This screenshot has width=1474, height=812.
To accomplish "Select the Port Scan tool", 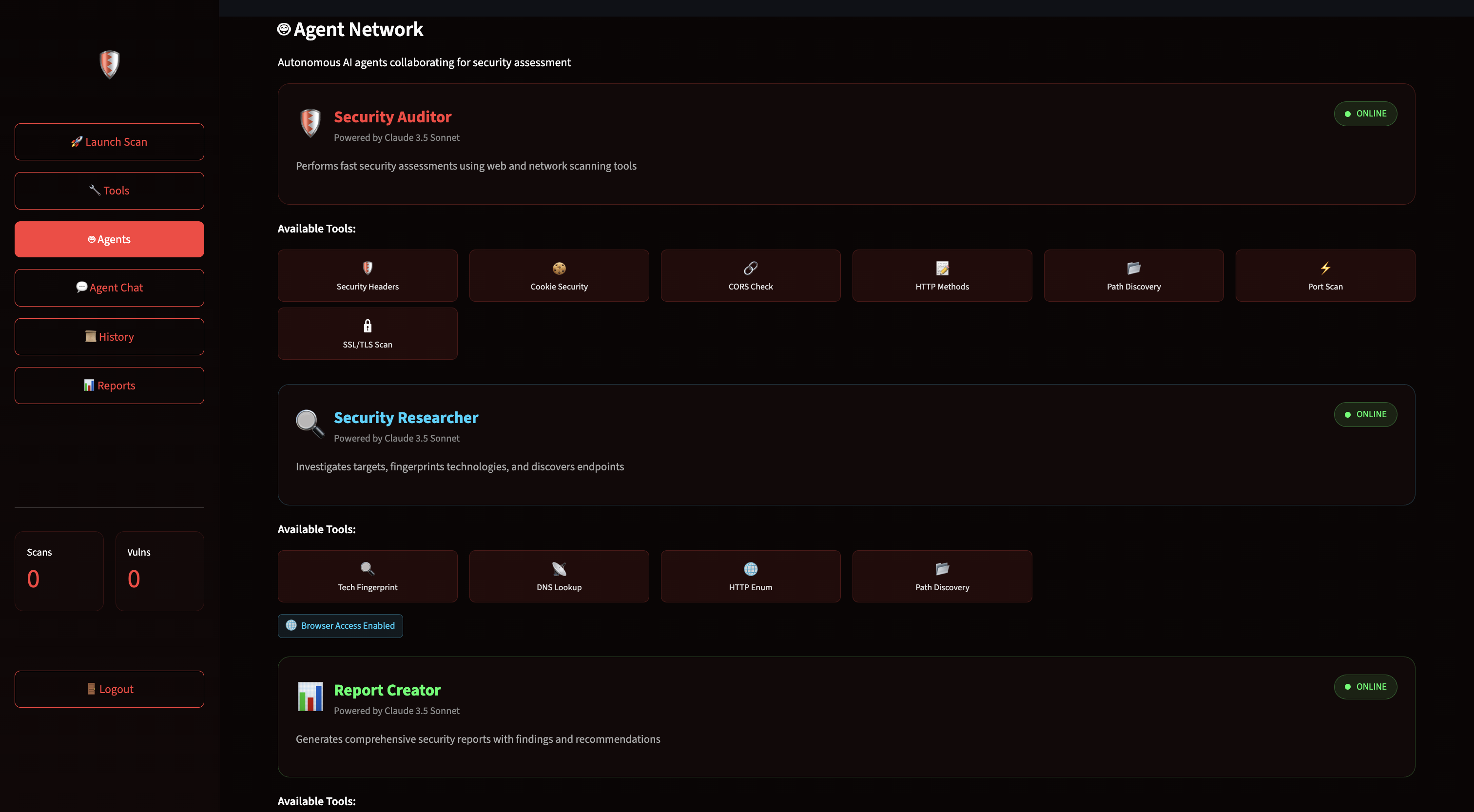I will (x=1325, y=275).
